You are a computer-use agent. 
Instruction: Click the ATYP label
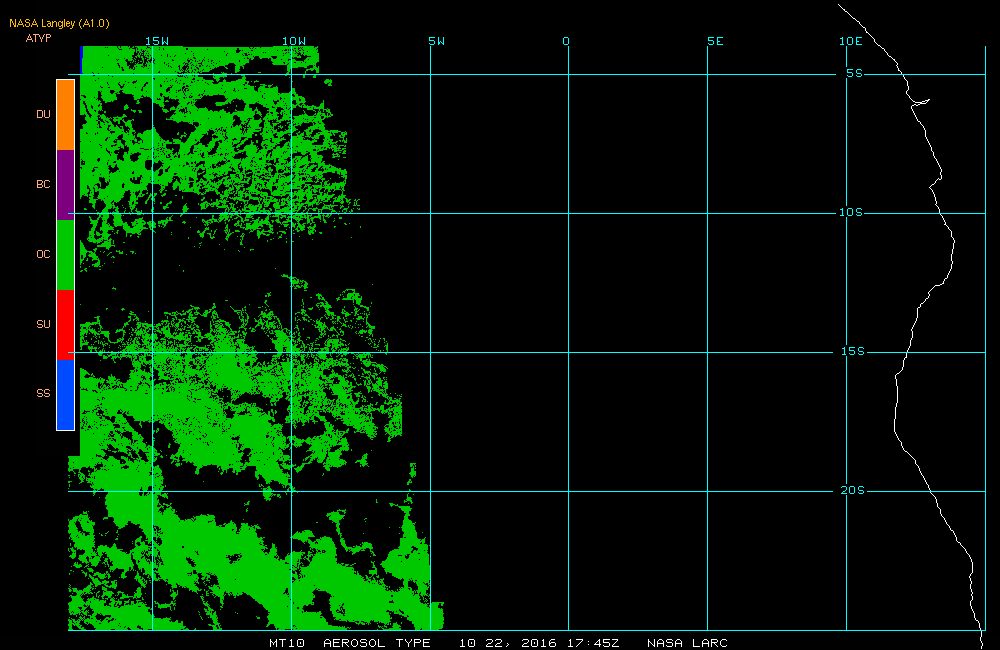pos(38,38)
